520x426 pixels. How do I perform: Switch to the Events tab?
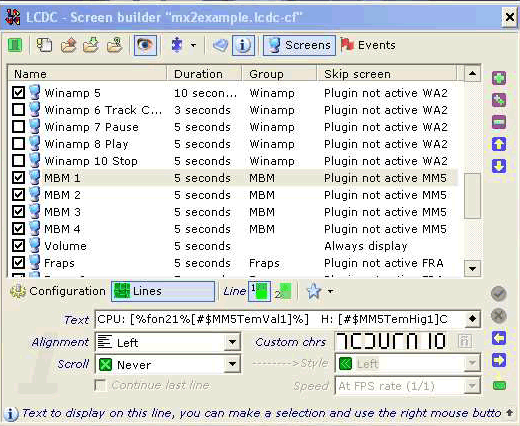368,45
